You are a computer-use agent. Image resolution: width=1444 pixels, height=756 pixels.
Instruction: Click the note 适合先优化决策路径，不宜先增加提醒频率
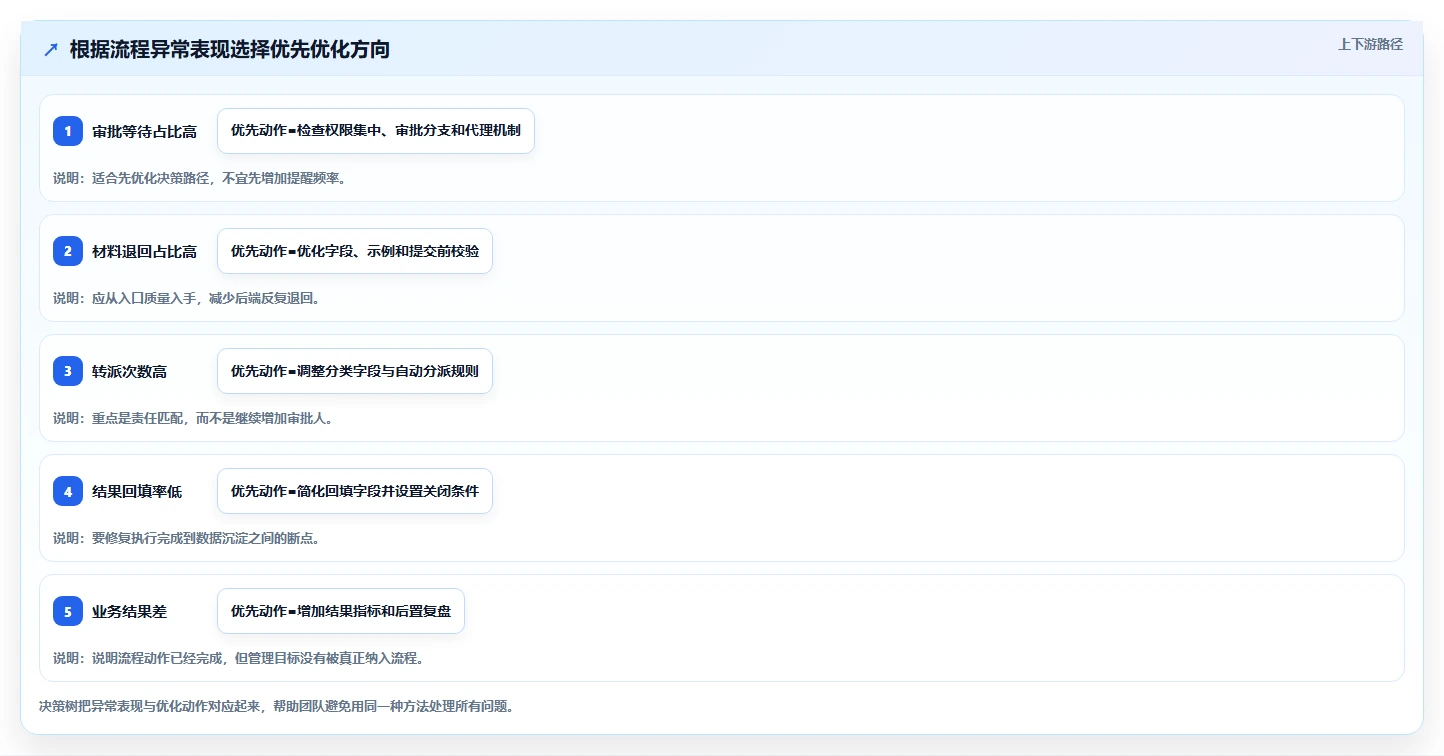click(x=200, y=178)
